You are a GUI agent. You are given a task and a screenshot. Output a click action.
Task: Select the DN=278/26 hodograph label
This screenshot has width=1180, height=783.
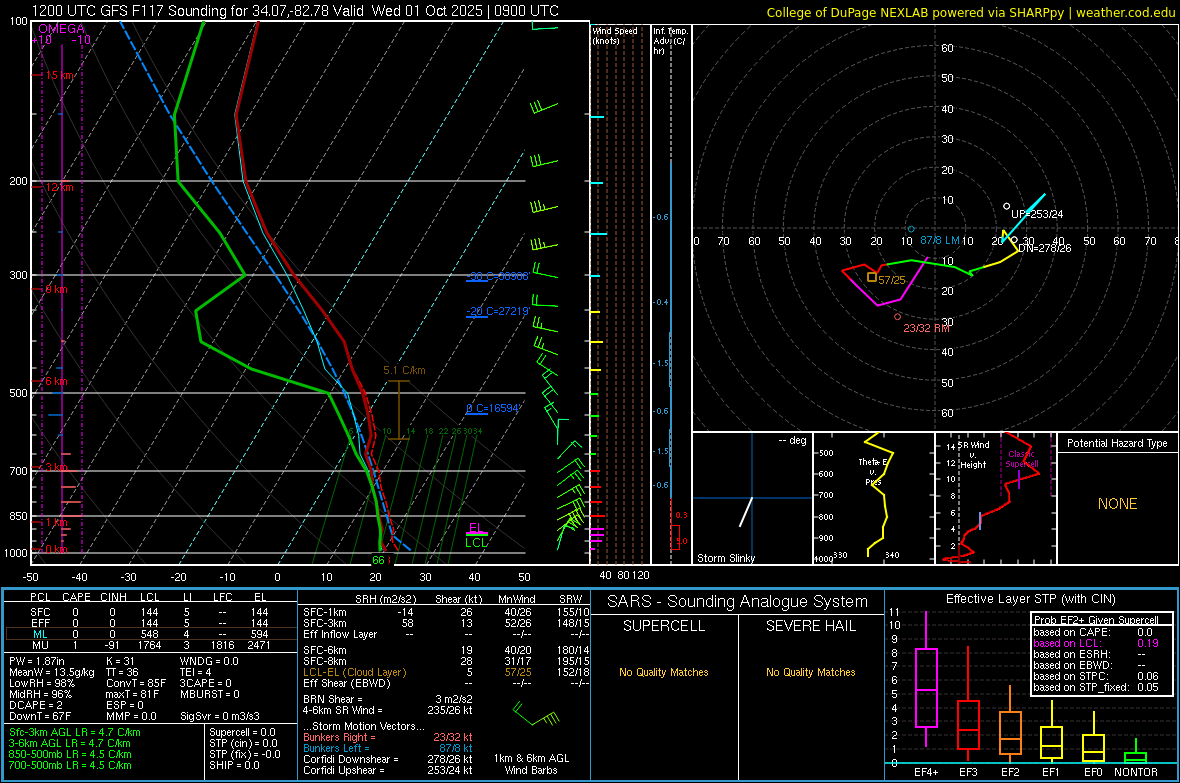tap(1045, 248)
